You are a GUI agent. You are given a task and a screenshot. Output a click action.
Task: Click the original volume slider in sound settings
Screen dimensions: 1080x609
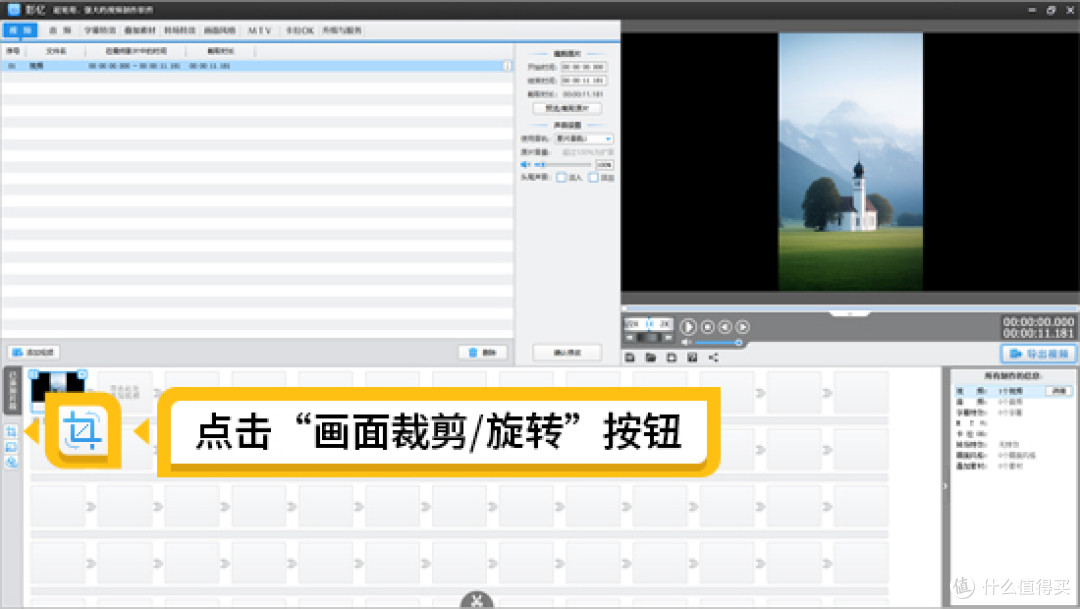pyautogui.click(x=563, y=165)
